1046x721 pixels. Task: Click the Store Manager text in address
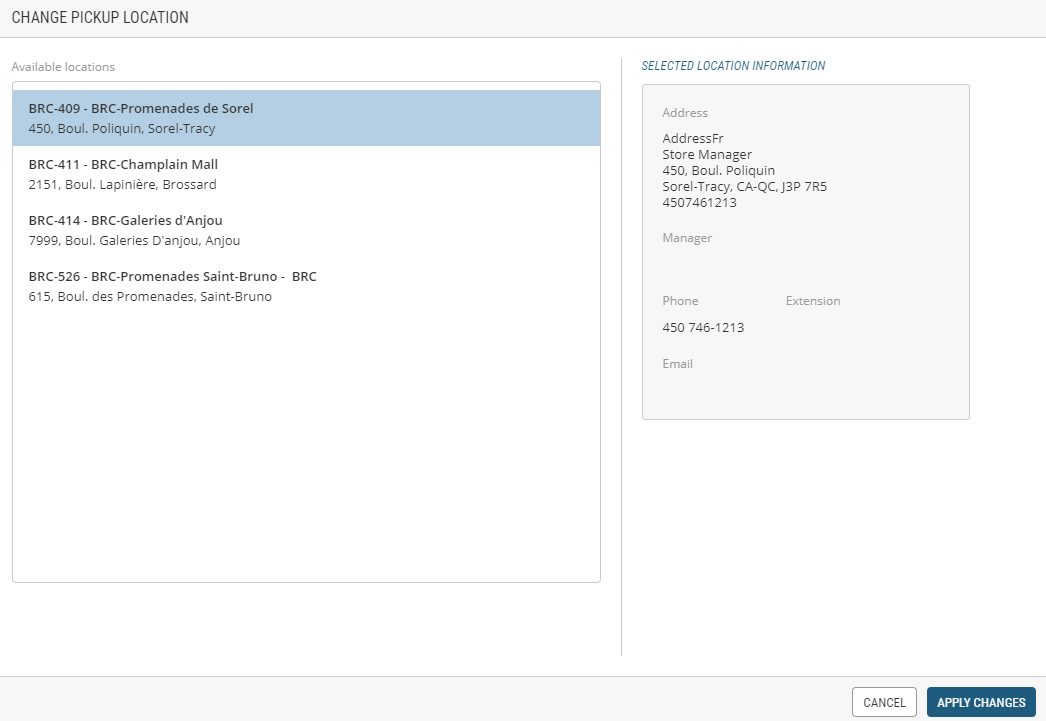point(707,154)
